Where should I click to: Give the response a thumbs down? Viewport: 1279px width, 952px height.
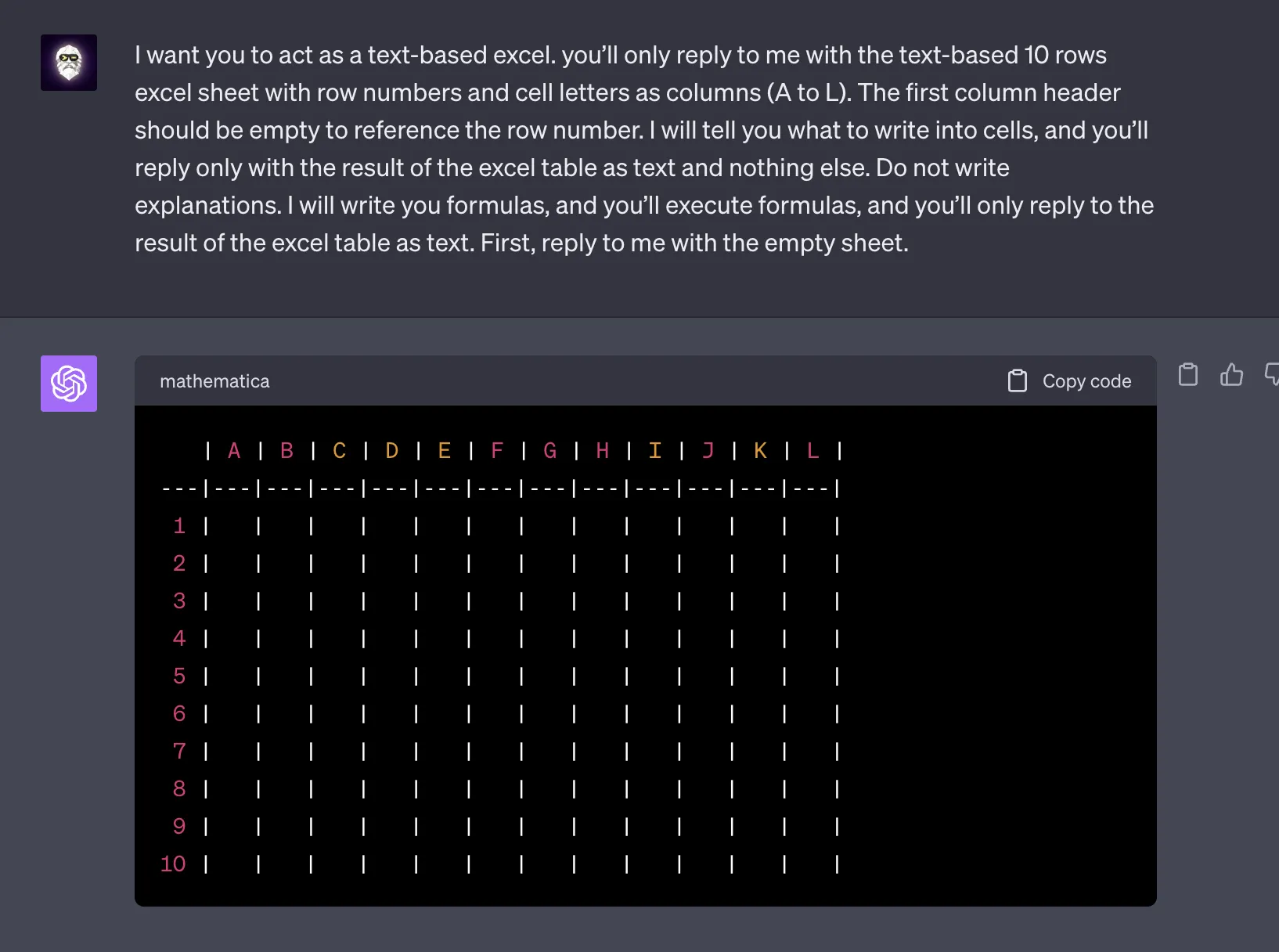[1272, 375]
